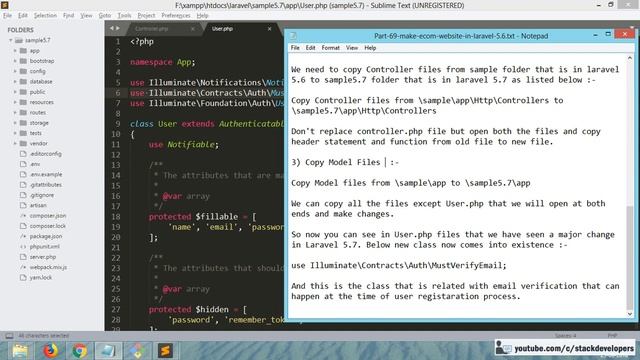Expand the app folder arrow

click(15, 51)
